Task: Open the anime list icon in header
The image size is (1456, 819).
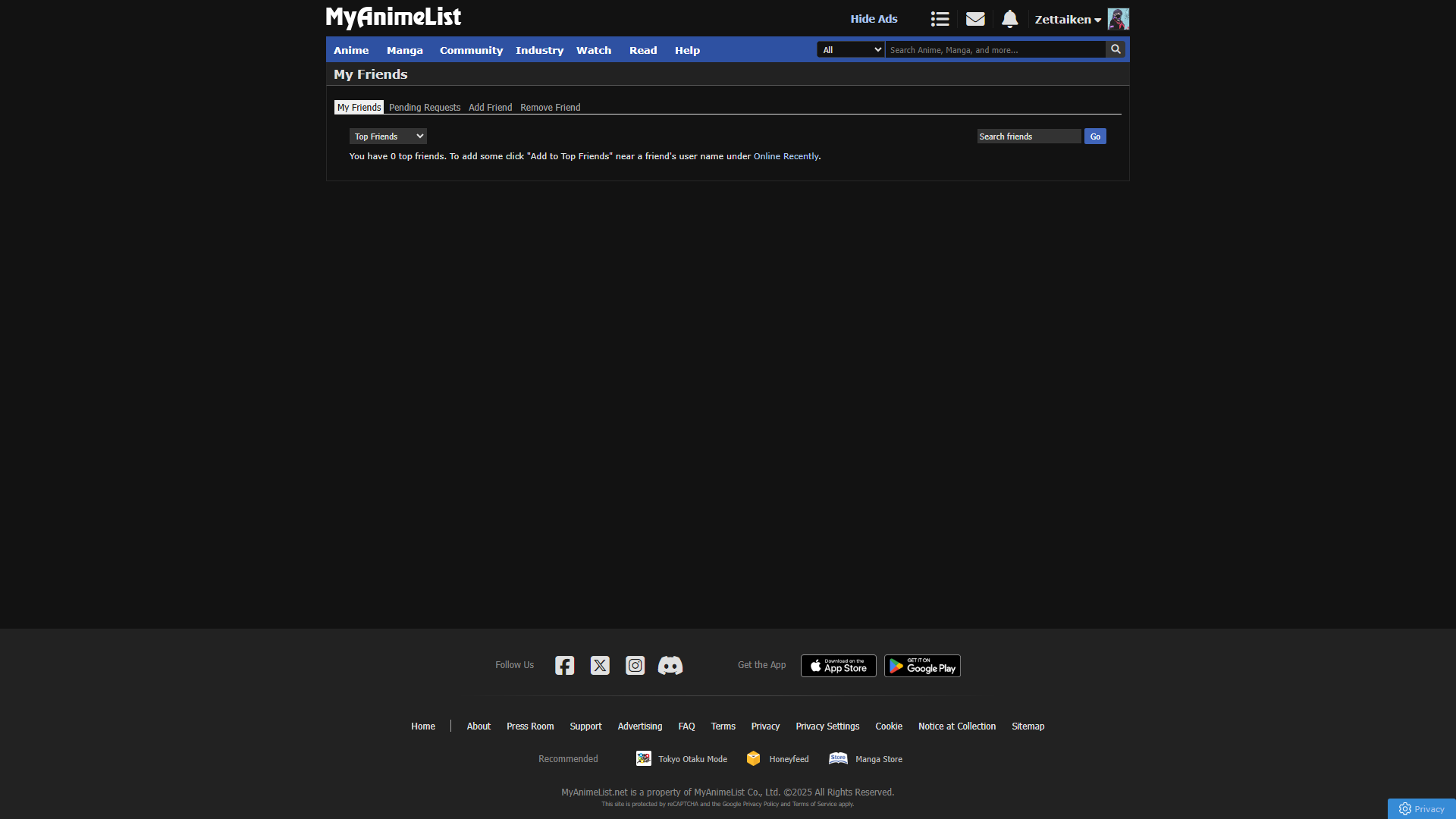Action: click(x=940, y=19)
